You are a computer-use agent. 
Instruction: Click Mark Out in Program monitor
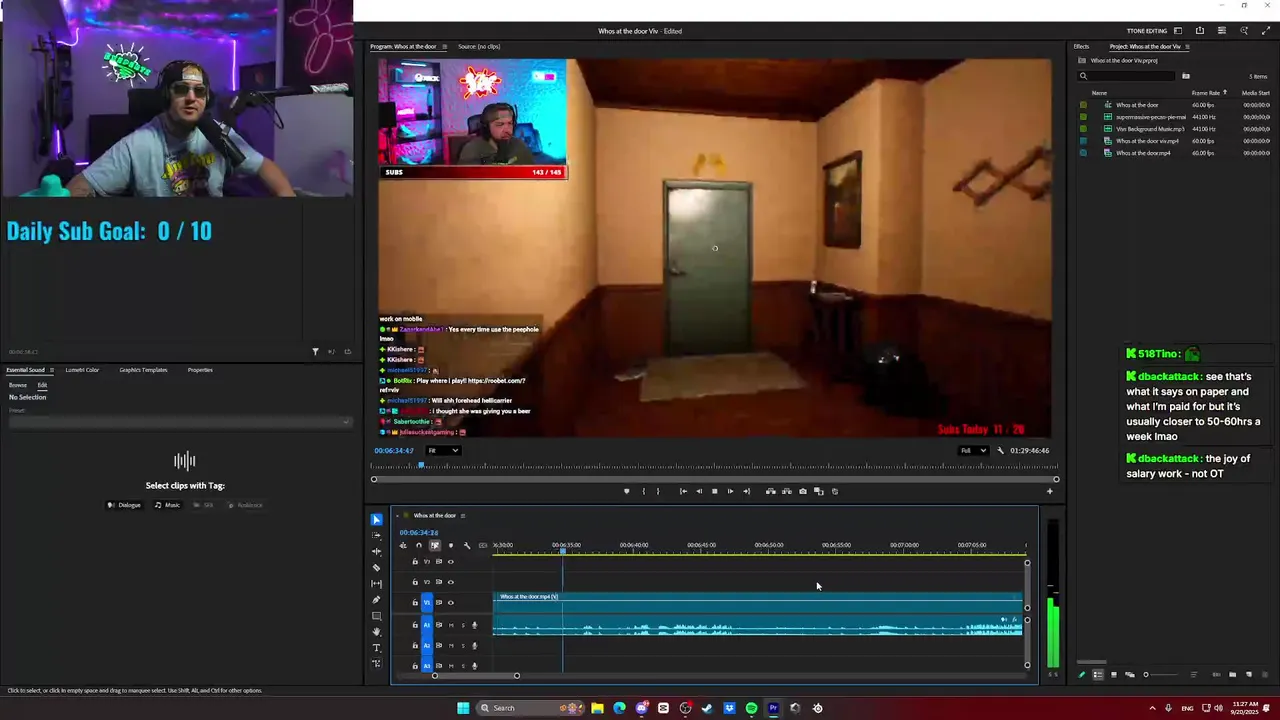657,491
